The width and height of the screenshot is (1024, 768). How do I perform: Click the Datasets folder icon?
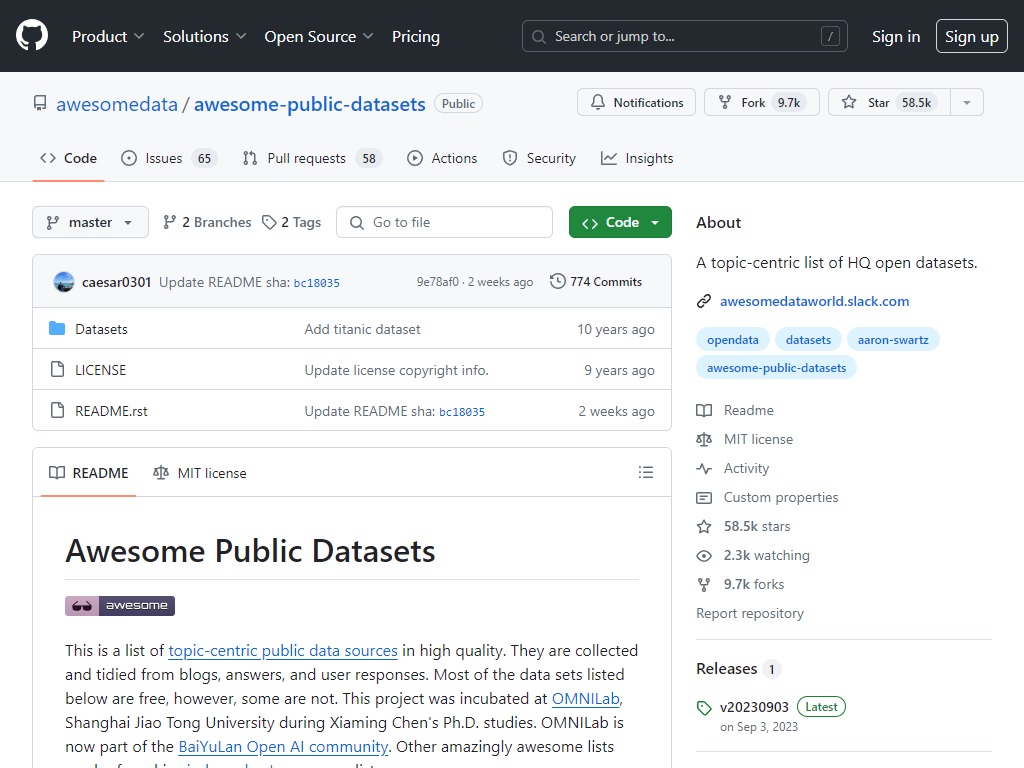point(57,328)
